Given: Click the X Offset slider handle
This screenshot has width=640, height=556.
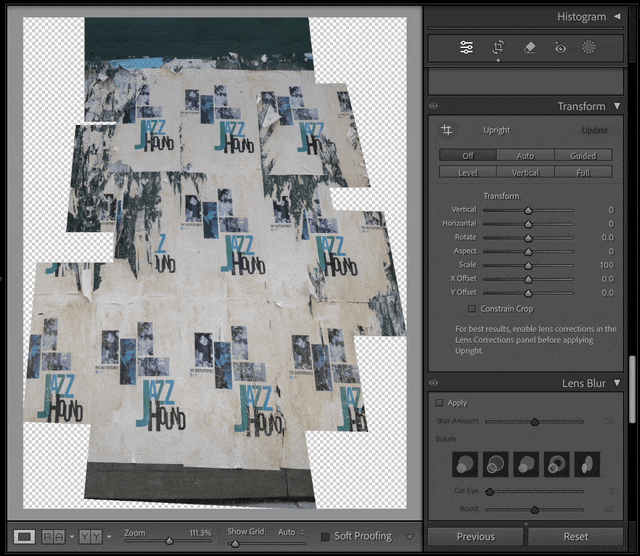Looking at the screenshot, I should (x=528, y=279).
